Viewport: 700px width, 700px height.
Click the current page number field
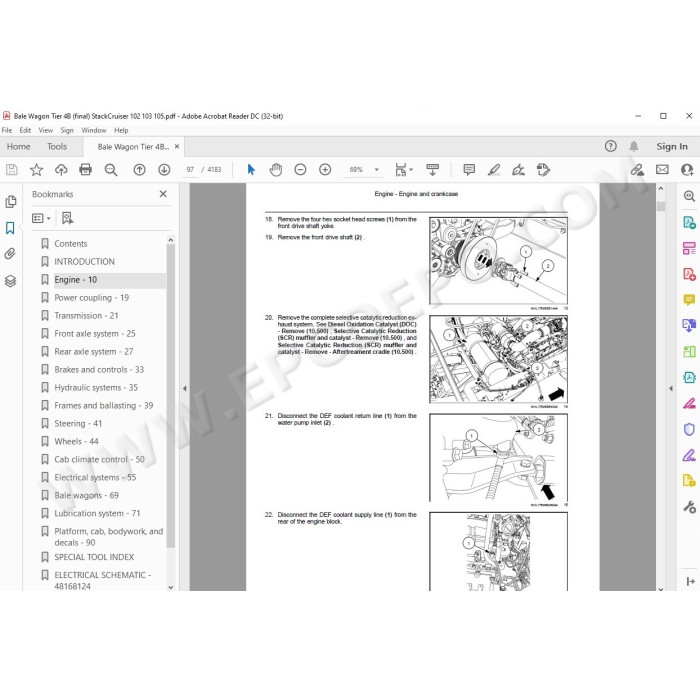point(191,170)
